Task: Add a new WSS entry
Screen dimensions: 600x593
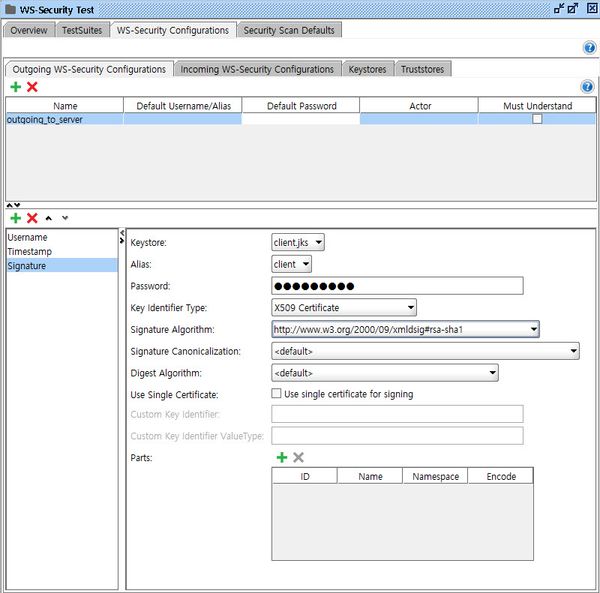Action: tap(16, 218)
